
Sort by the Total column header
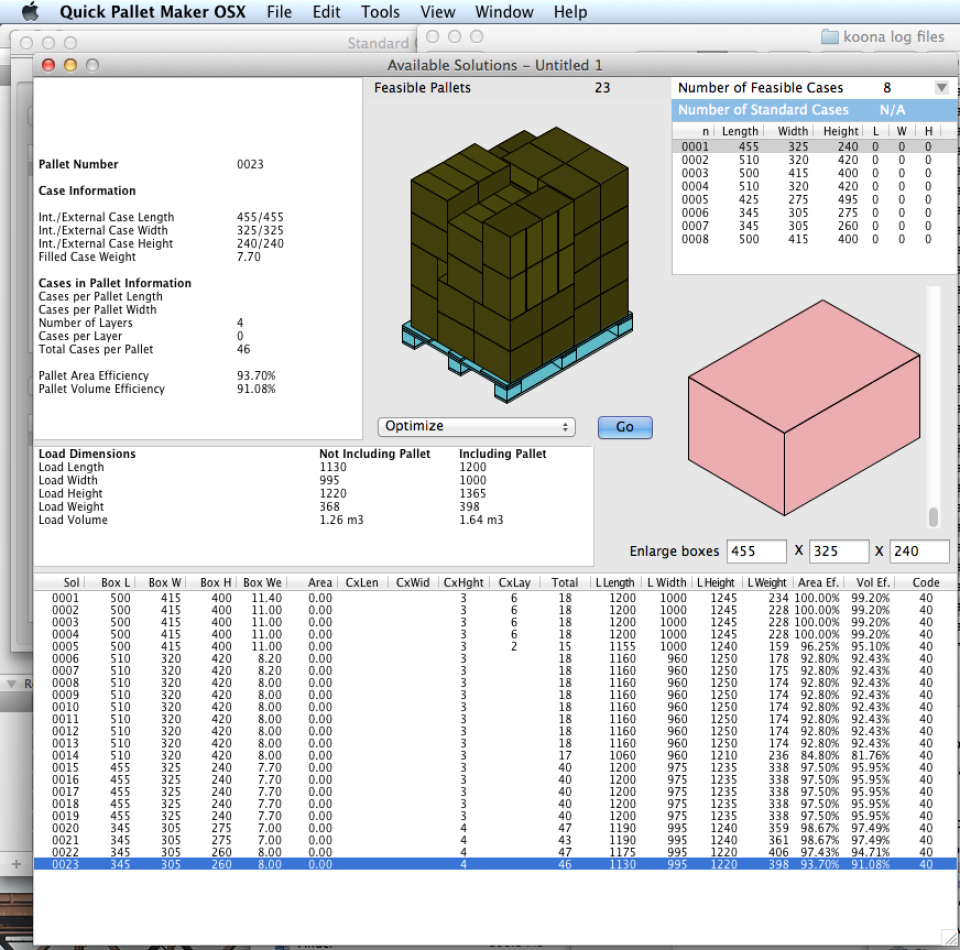point(564,582)
